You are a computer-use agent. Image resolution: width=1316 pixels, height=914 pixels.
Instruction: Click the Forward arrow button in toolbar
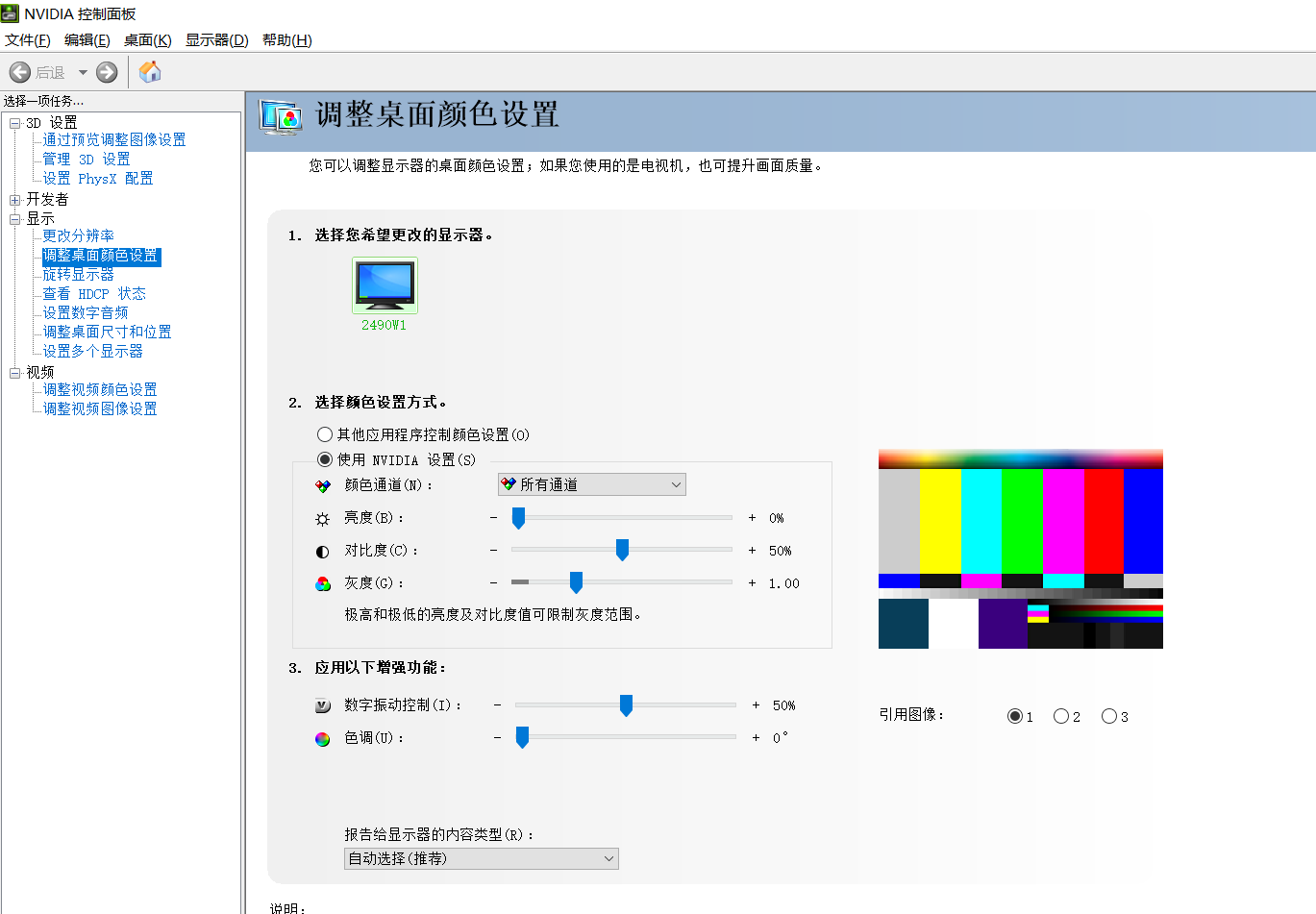tap(107, 72)
